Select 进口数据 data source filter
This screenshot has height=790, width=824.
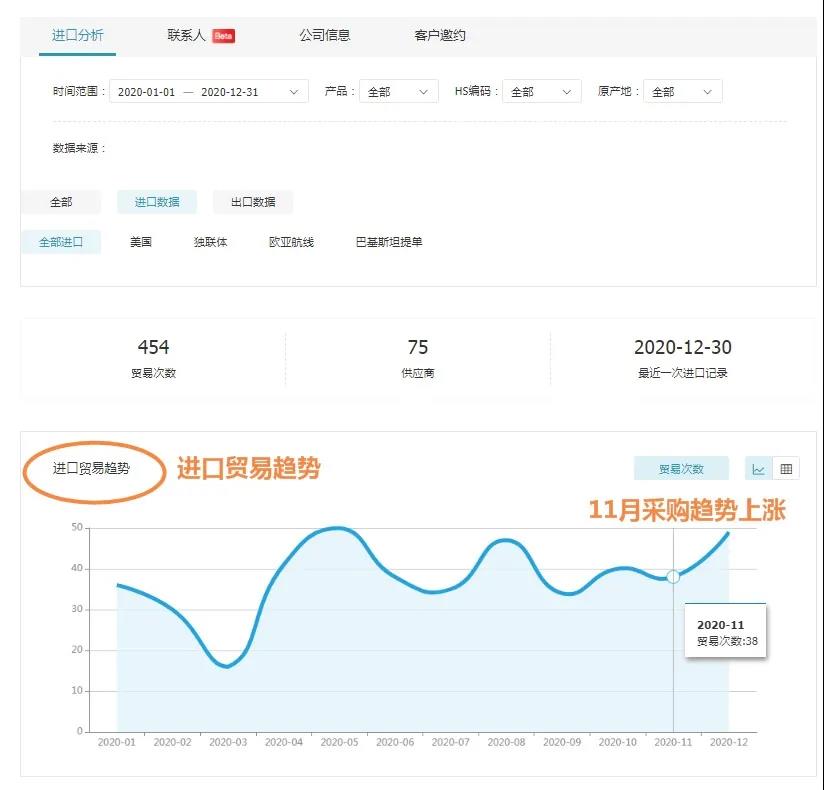point(157,202)
